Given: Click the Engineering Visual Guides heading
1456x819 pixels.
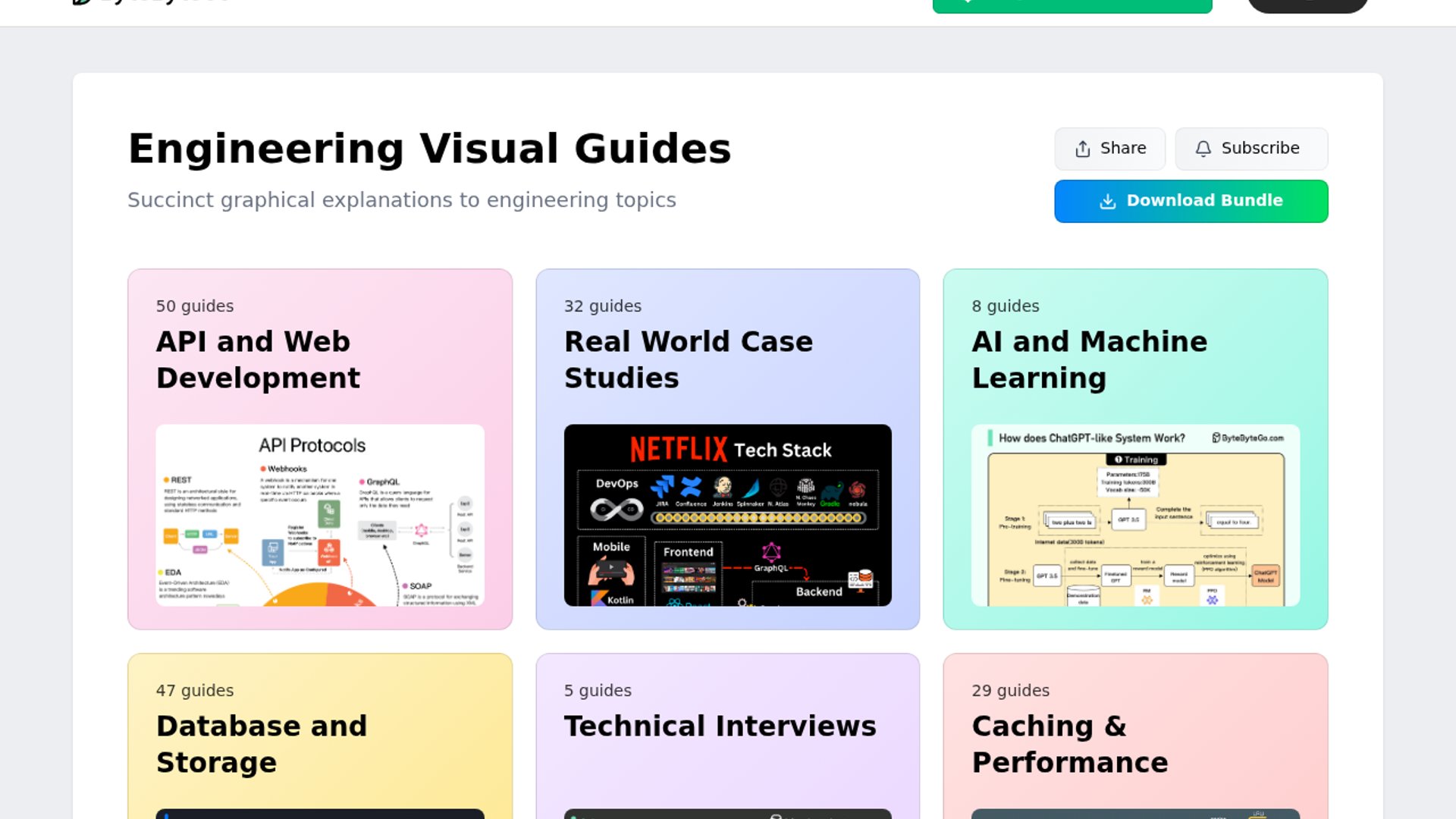Looking at the screenshot, I should (430, 149).
